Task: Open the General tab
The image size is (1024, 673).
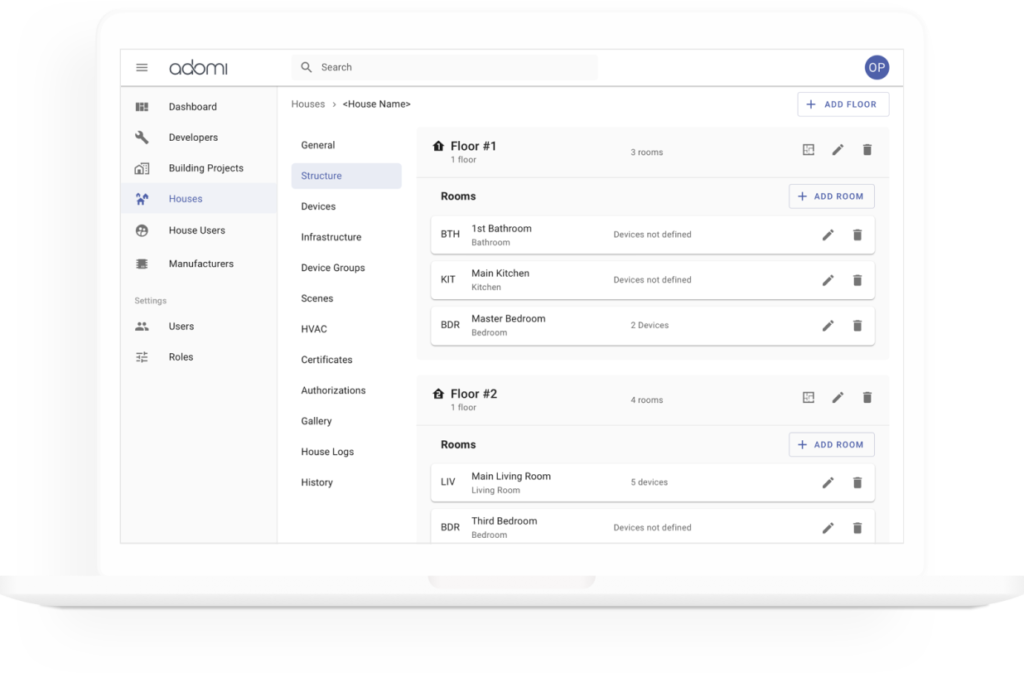Action: pyautogui.click(x=346, y=145)
